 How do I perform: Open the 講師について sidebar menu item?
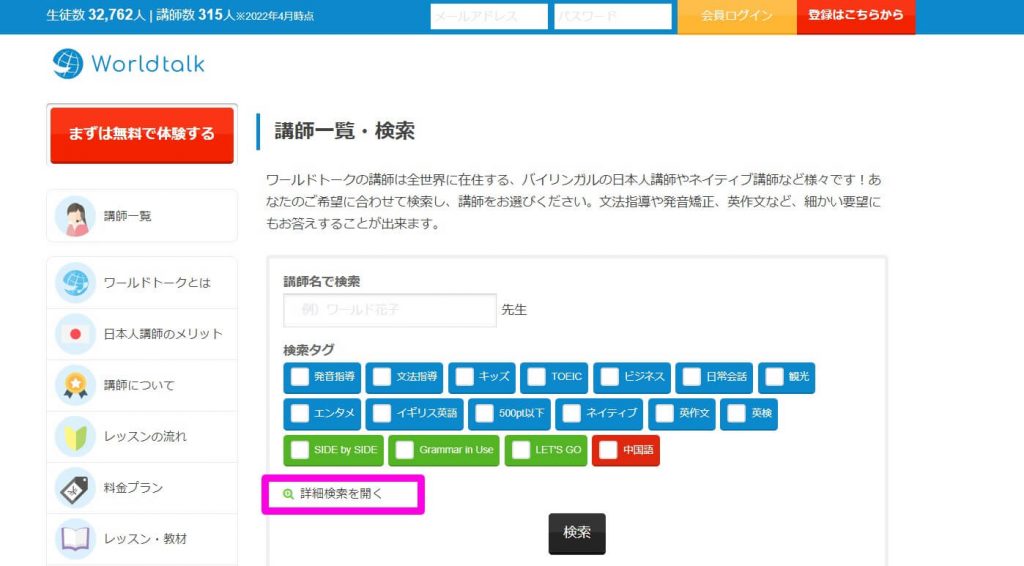click(x=142, y=385)
